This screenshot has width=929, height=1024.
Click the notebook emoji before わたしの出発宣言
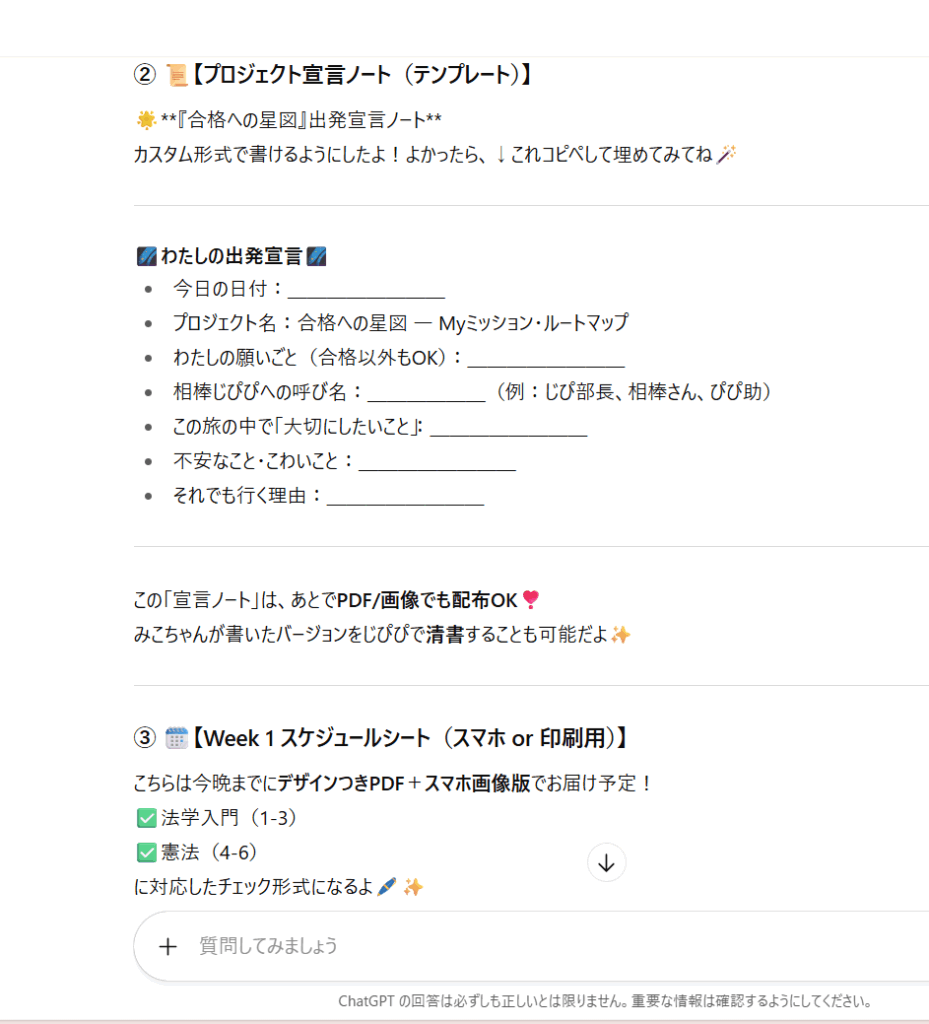pos(144,257)
